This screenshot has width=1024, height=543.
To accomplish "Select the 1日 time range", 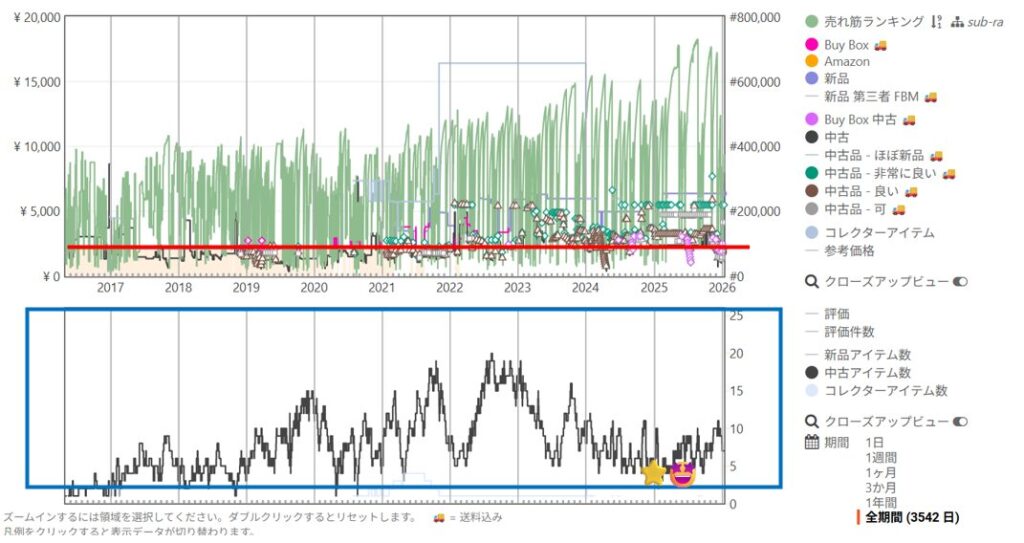I will pyautogui.click(x=874, y=442).
